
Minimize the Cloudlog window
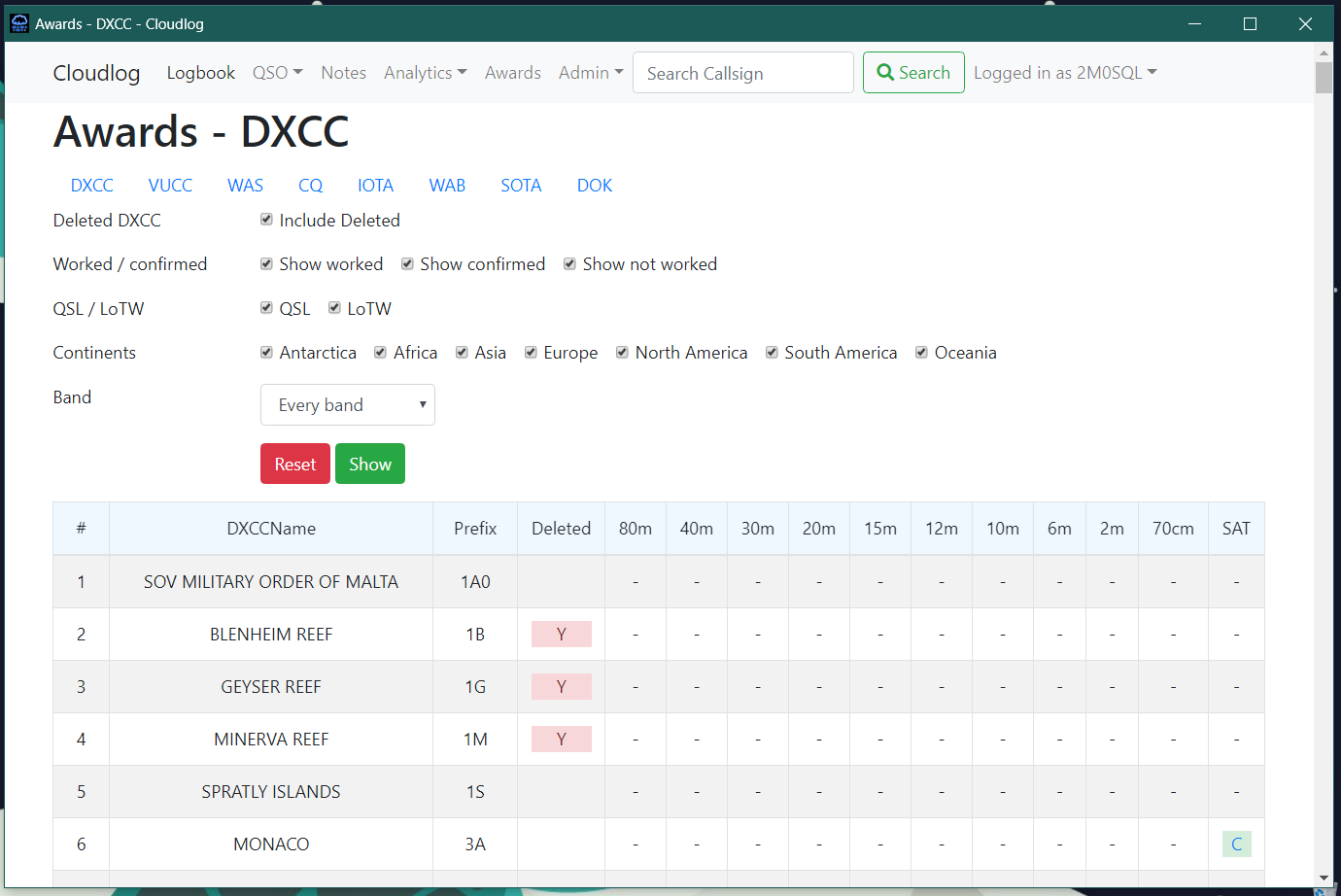(x=1195, y=23)
